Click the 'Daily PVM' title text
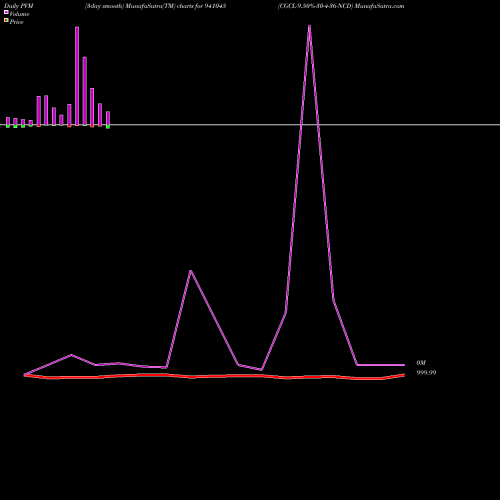Screen dimensions: 500x500 click(x=19, y=6)
